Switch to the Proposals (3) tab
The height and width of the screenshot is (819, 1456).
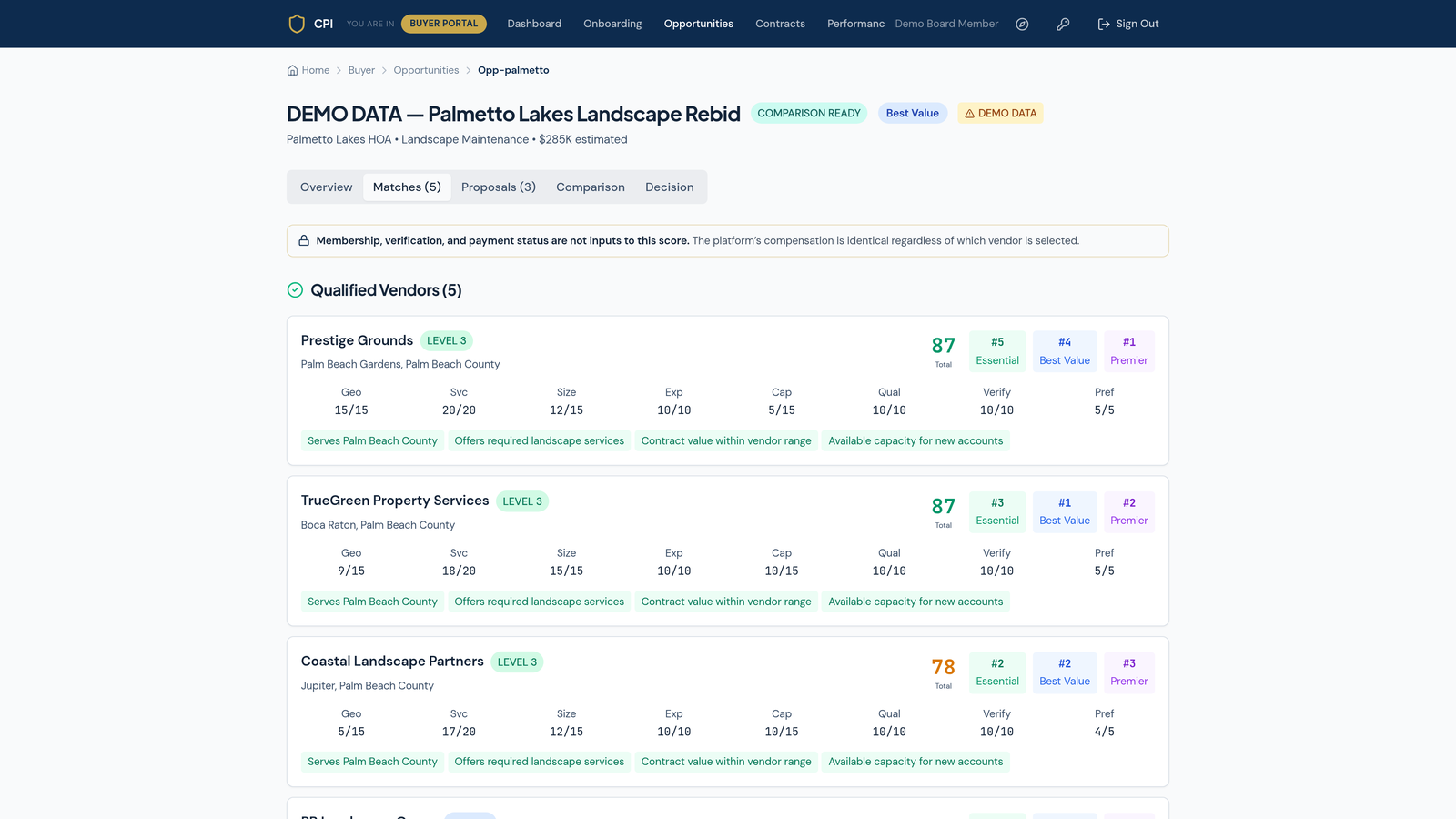point(499,187)
